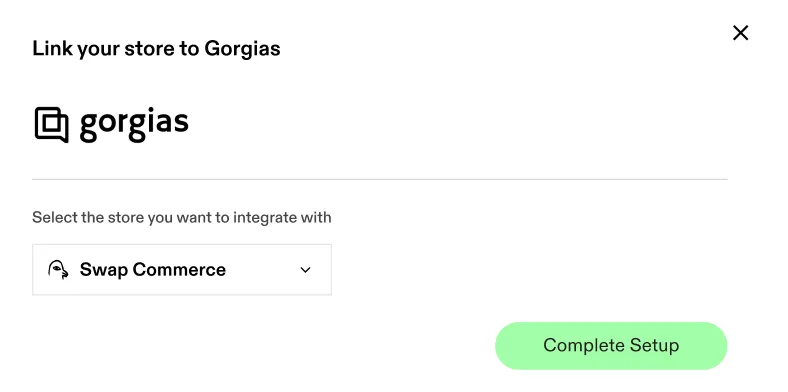
Task: Click the down arrow beside Swap Commerce
Action: [x=305, y=270]
